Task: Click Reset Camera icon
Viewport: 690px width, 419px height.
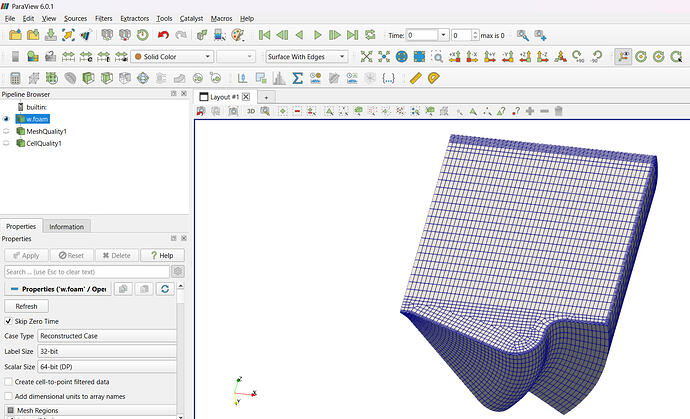Action: [x=366, y=56]
